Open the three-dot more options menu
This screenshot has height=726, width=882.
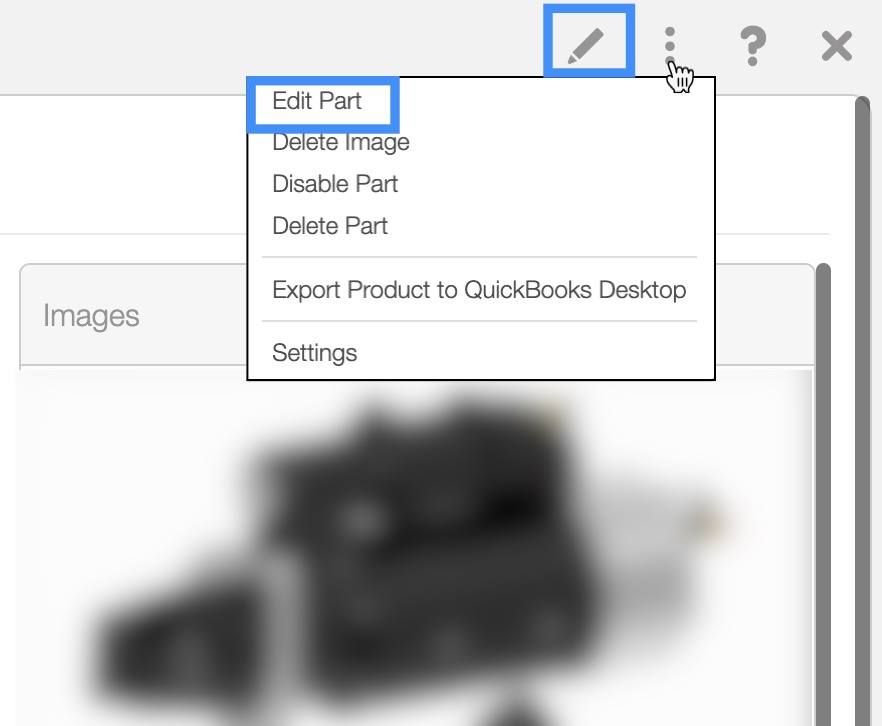[x=671, y=47]
